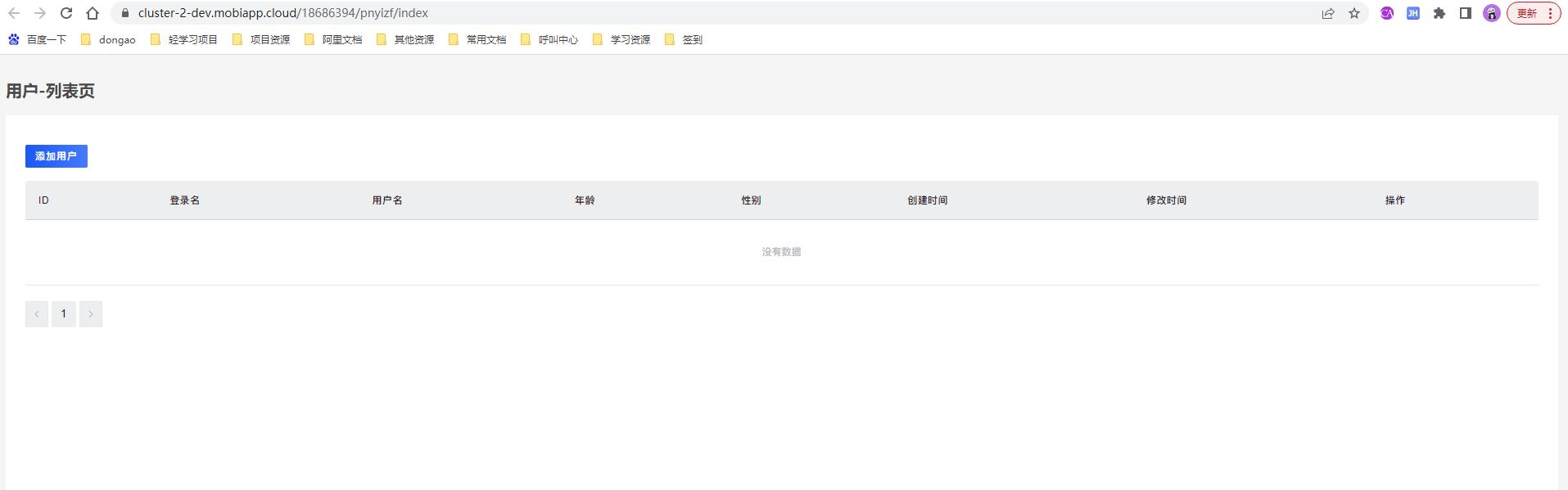Click the 性别 column header
This screenshot has width=1568, height=490.
pos(751,200)
